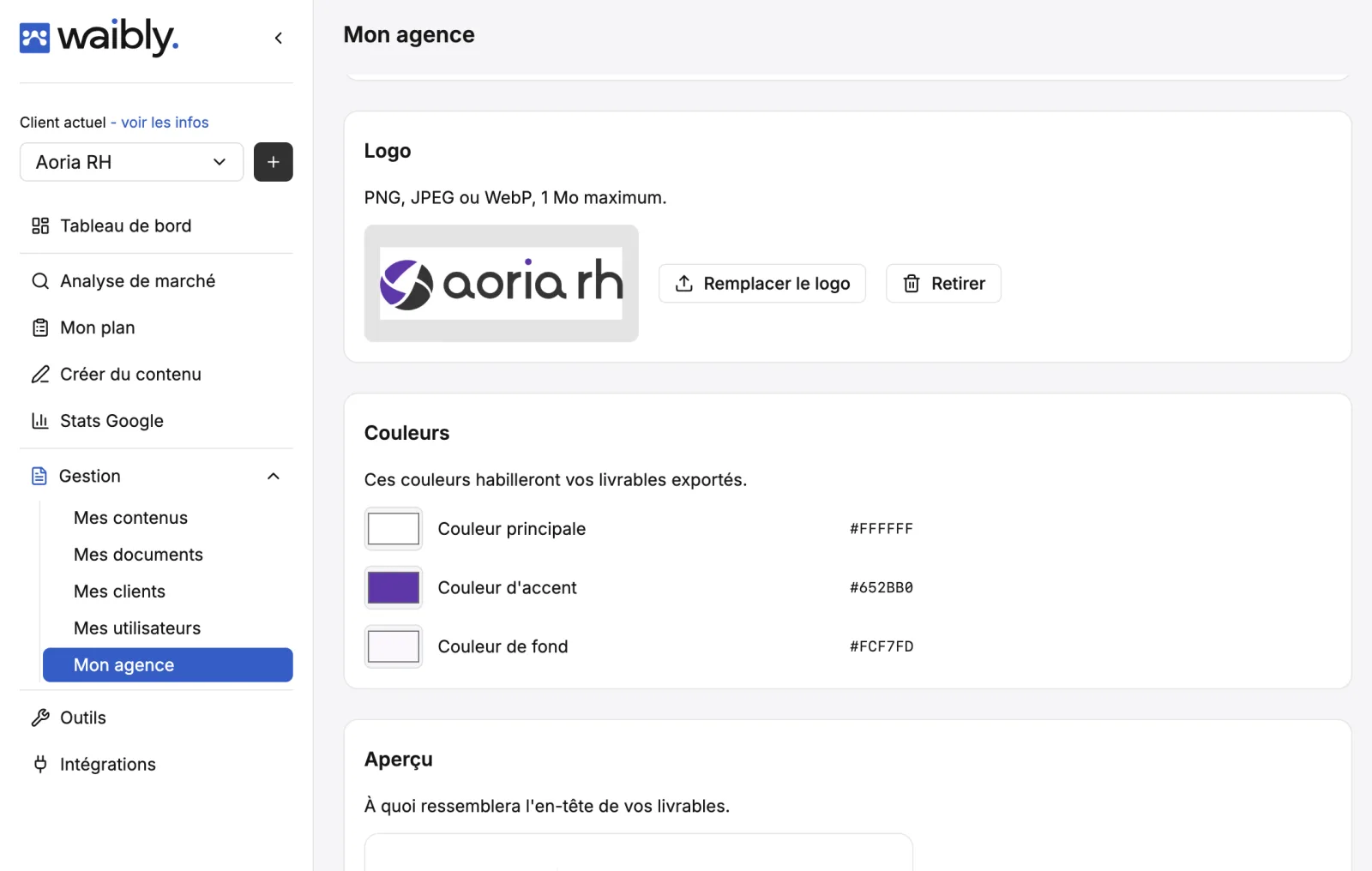Click the Couleur d'accent label
This screenshot has width=1372, height=871.
pos(508,588)
